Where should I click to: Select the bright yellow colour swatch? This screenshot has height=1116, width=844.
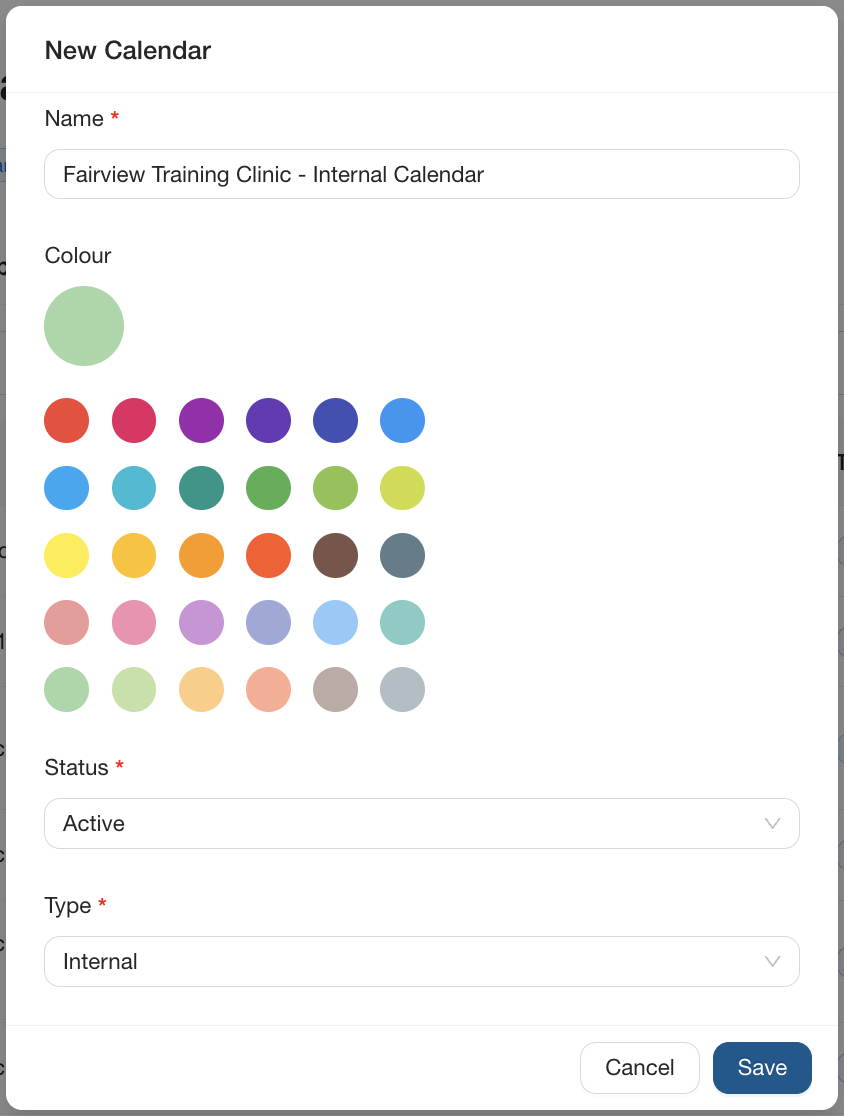coord(67,555)
